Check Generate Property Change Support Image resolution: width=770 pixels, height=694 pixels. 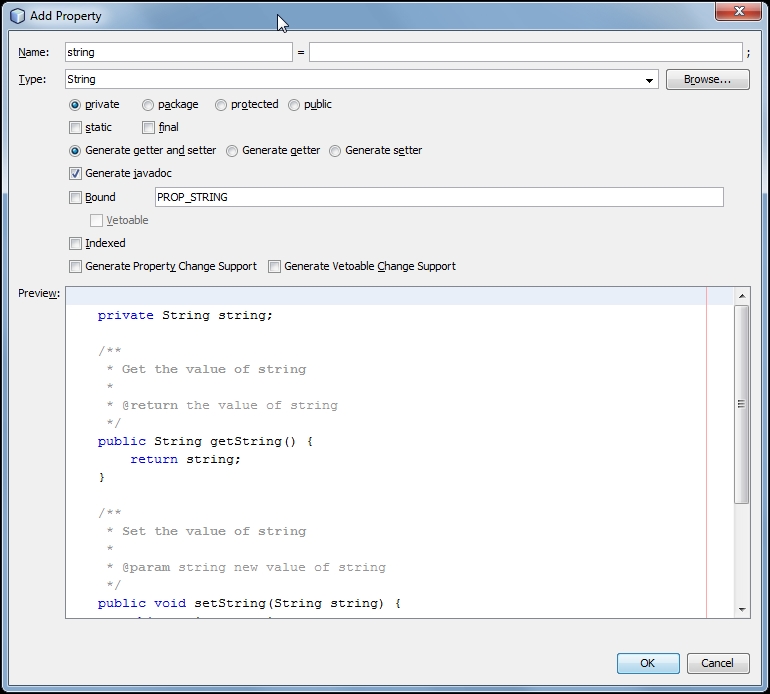coord(75,266)
